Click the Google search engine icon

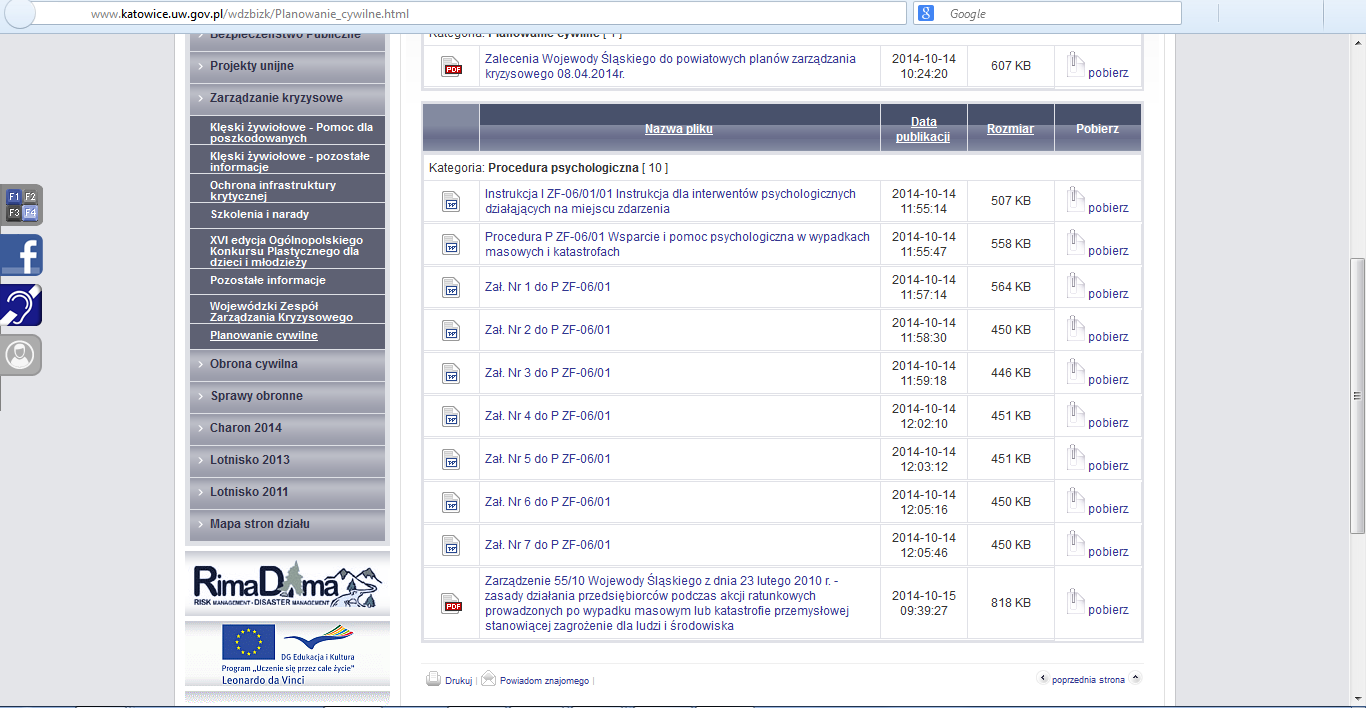[x=927, y=13]
